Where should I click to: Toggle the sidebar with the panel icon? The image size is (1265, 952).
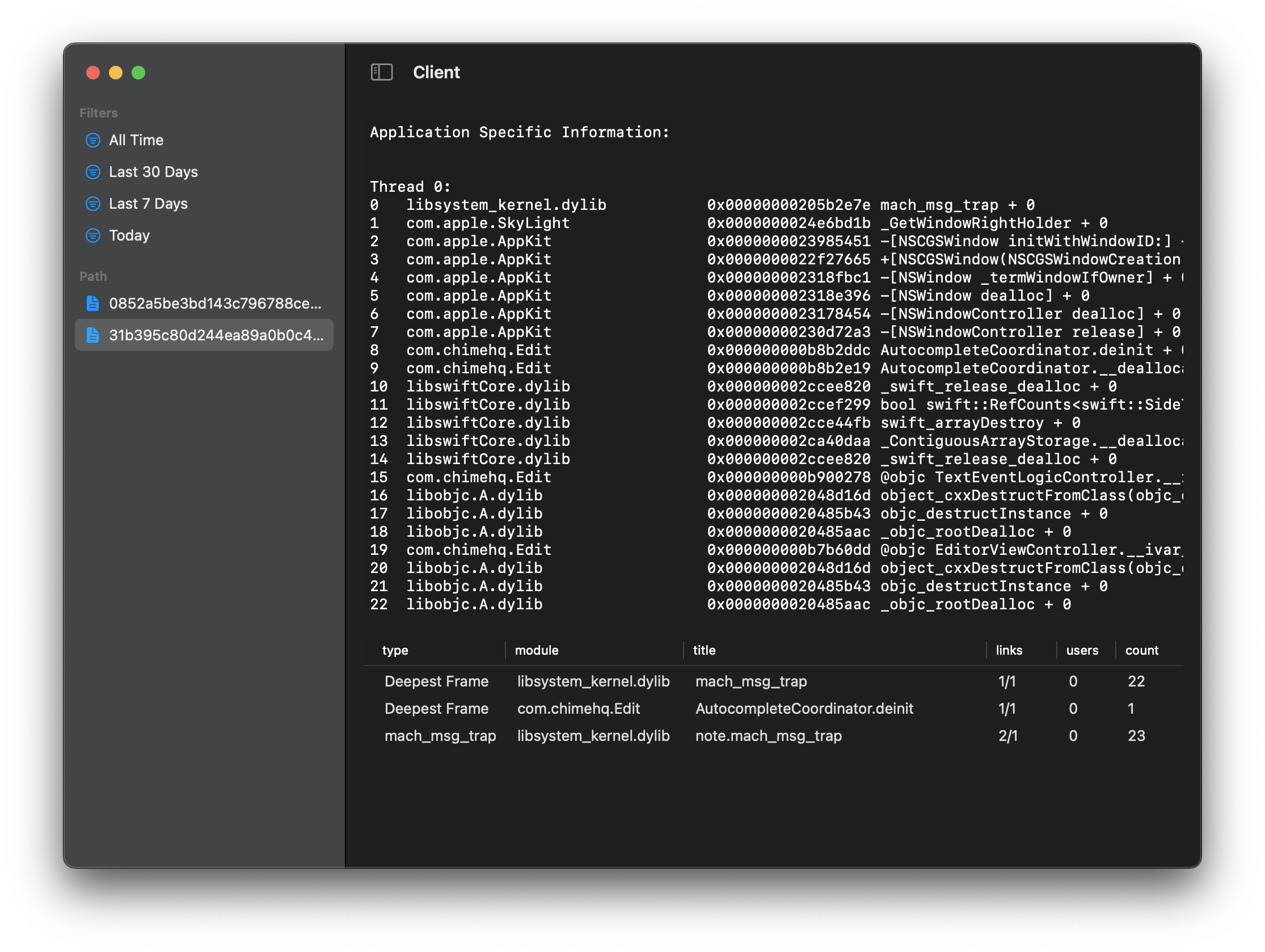click(x=381, y=72)
